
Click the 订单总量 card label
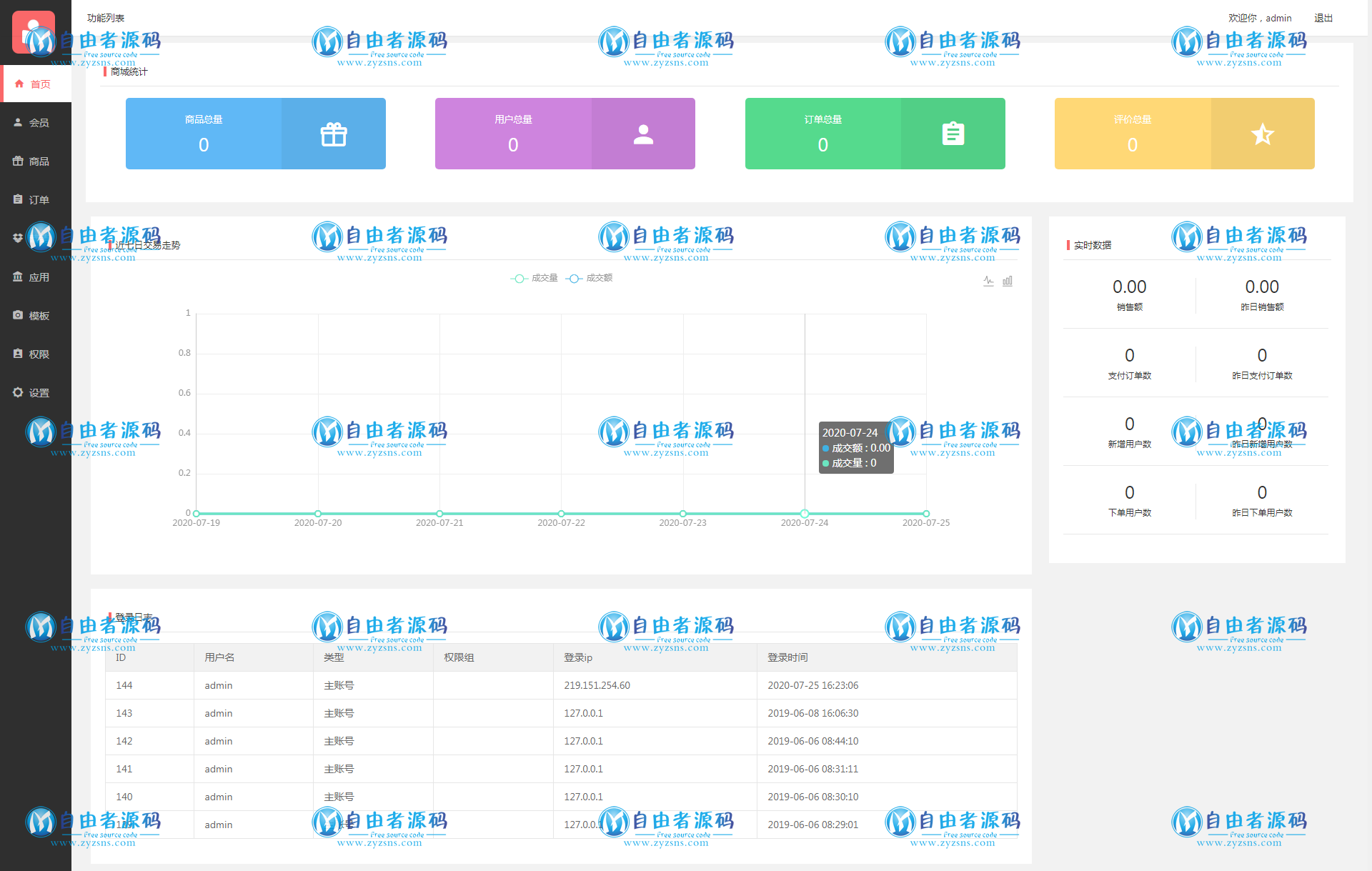(x=823, y=119)
